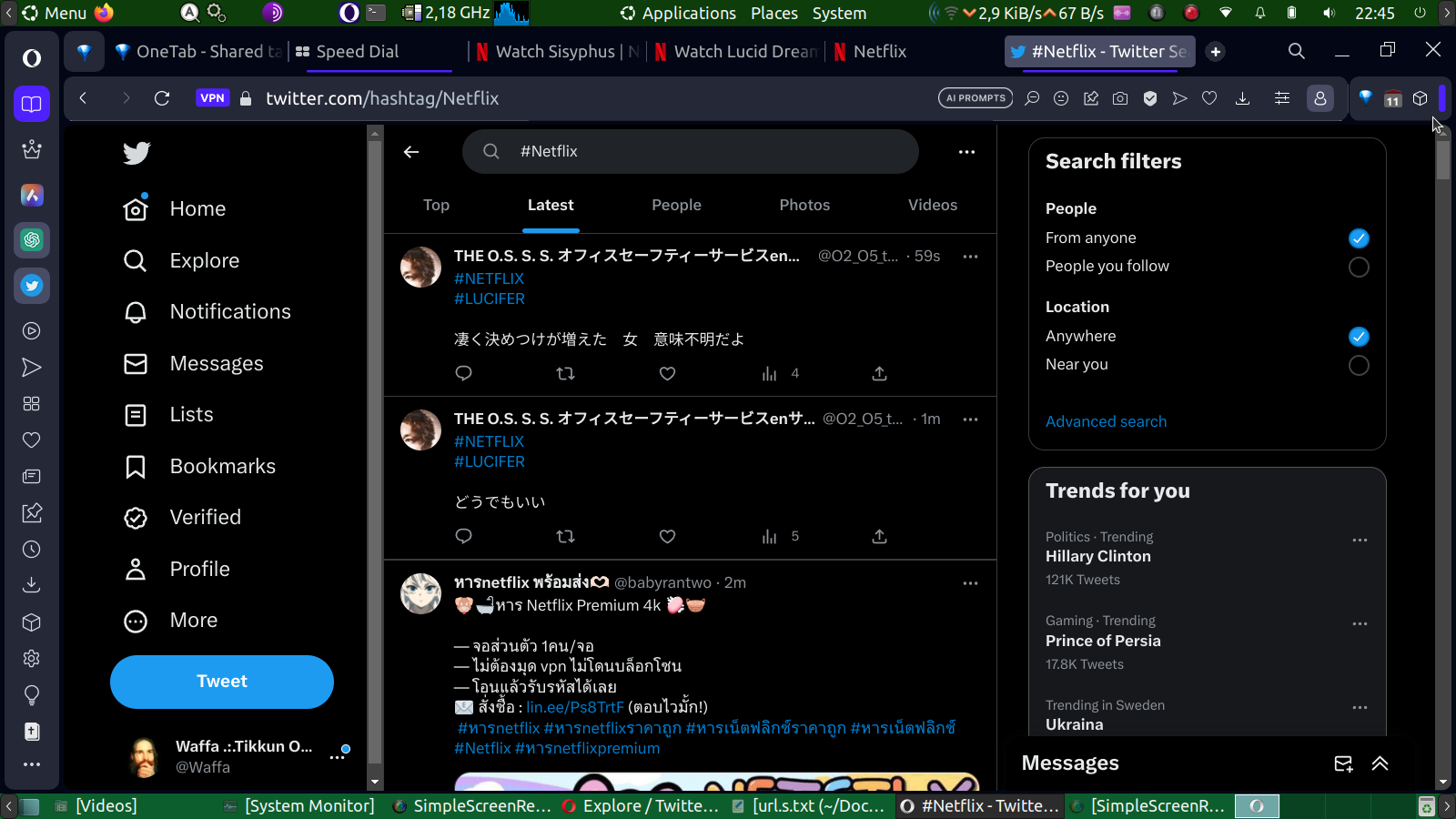Viewport: 1456px width, 819px height.
Task: Open the Downloads icon in the Opera toolbar
Action: pos(1242,98)
